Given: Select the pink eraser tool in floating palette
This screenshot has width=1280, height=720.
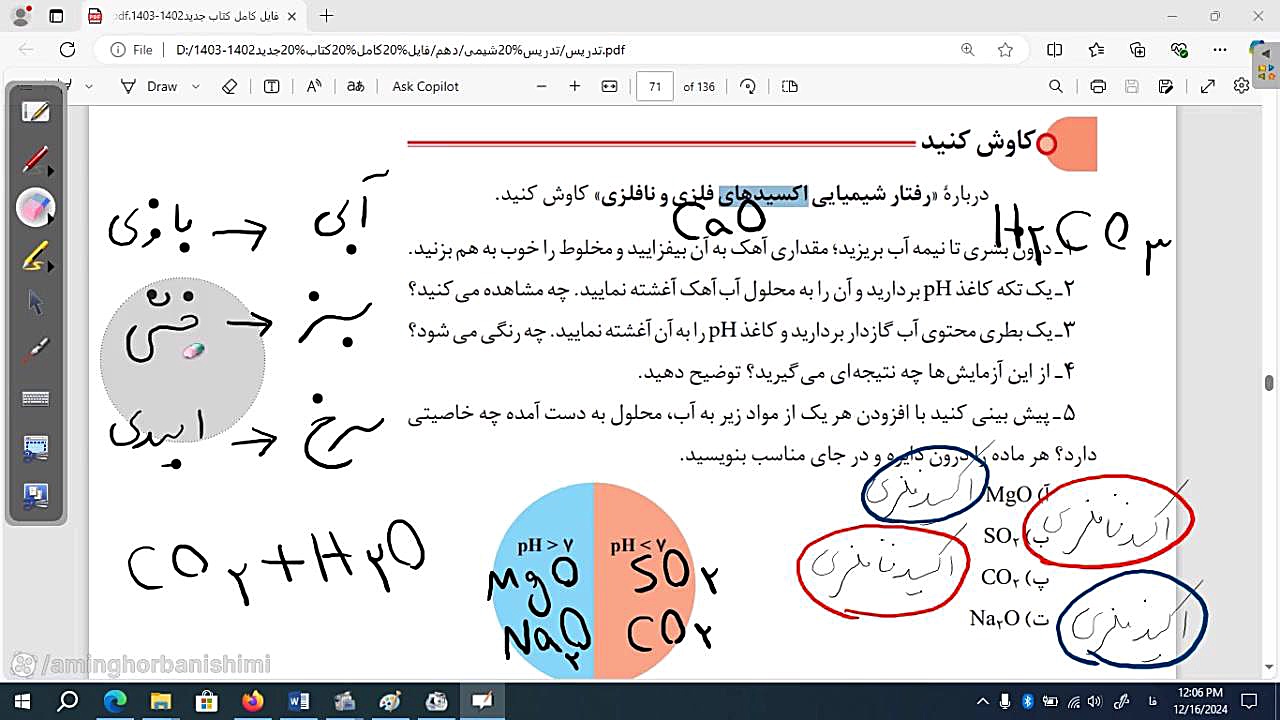Looking at the screenshot, I should 36,208.
